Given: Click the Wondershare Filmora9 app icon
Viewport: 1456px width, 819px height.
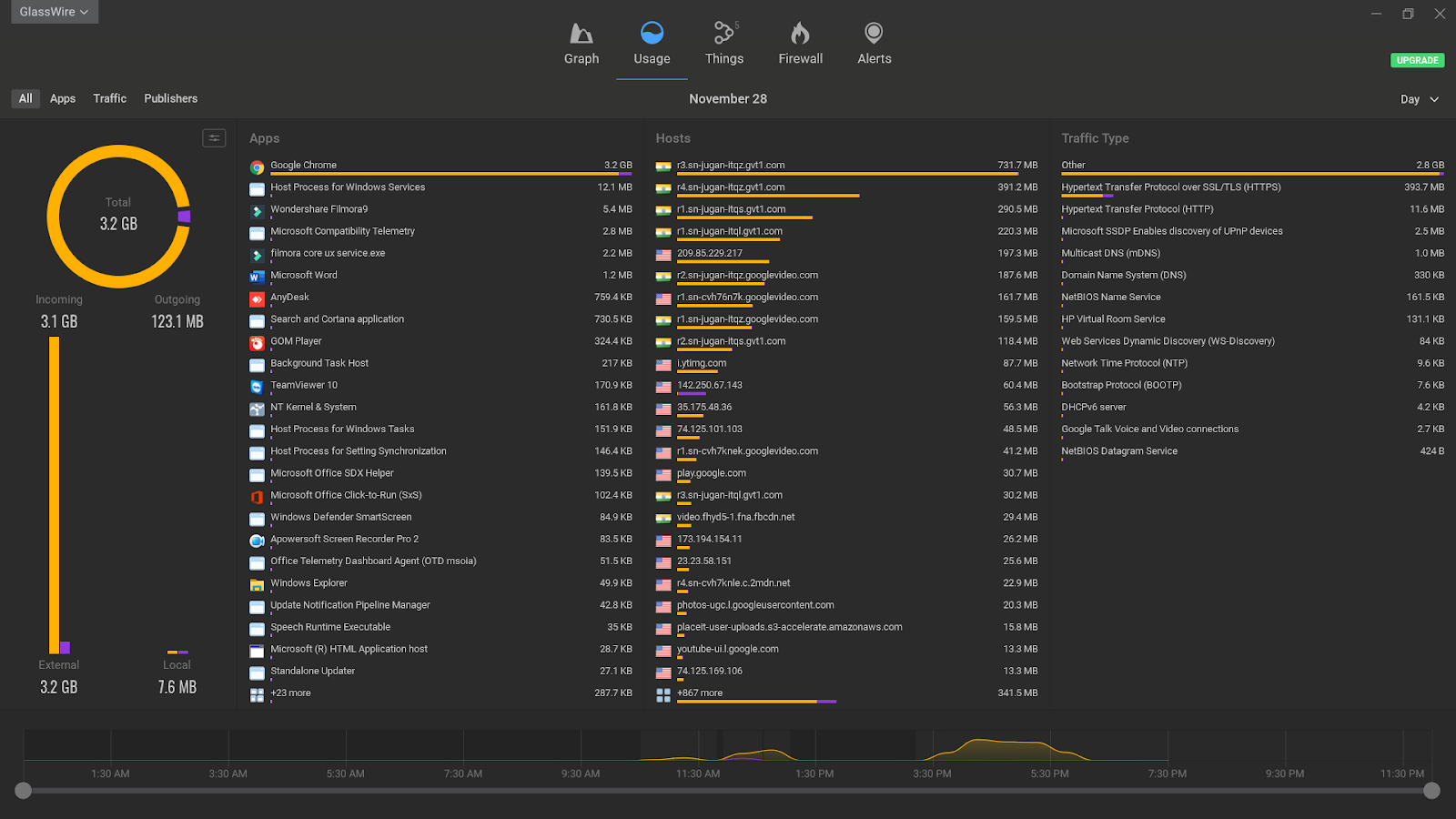Looking at the screenshot, I should 257,211.
